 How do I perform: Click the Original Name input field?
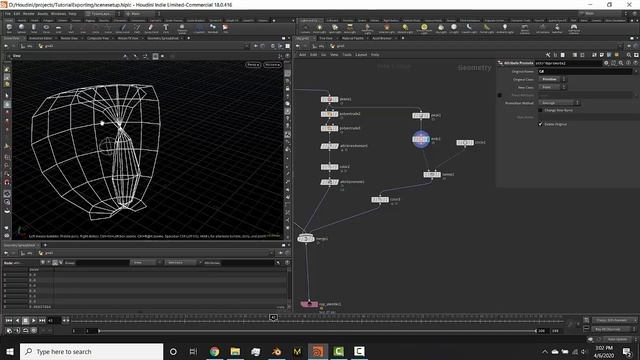[584, 71]
